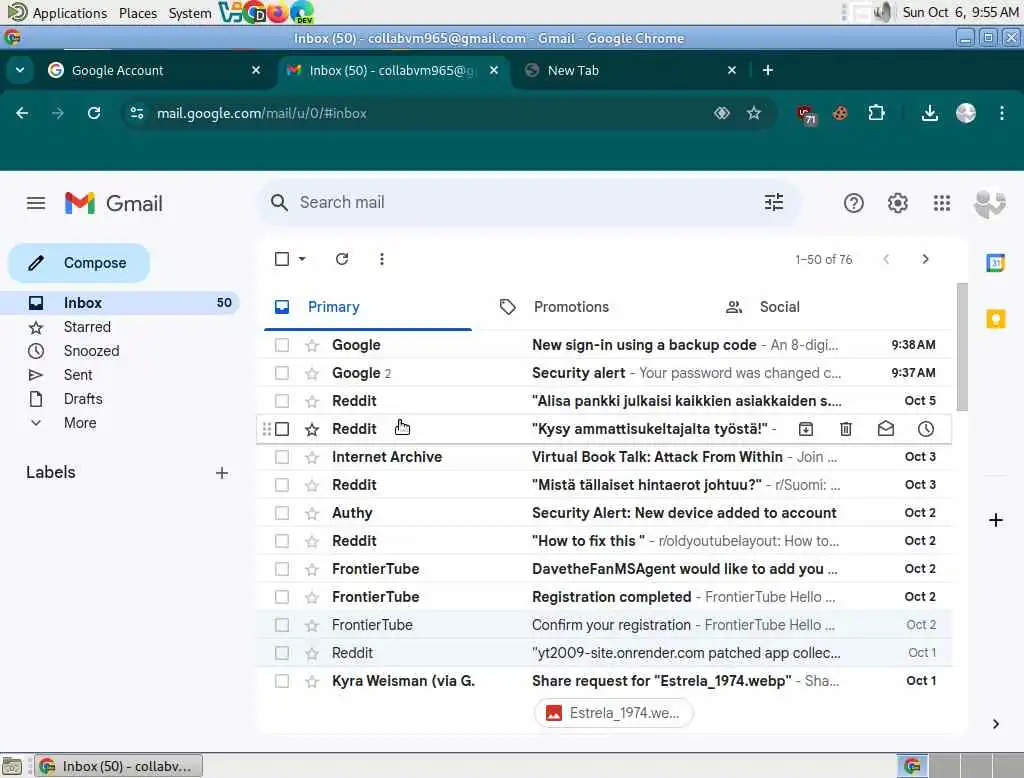Select the Authy email checkbox

point(282,513)
